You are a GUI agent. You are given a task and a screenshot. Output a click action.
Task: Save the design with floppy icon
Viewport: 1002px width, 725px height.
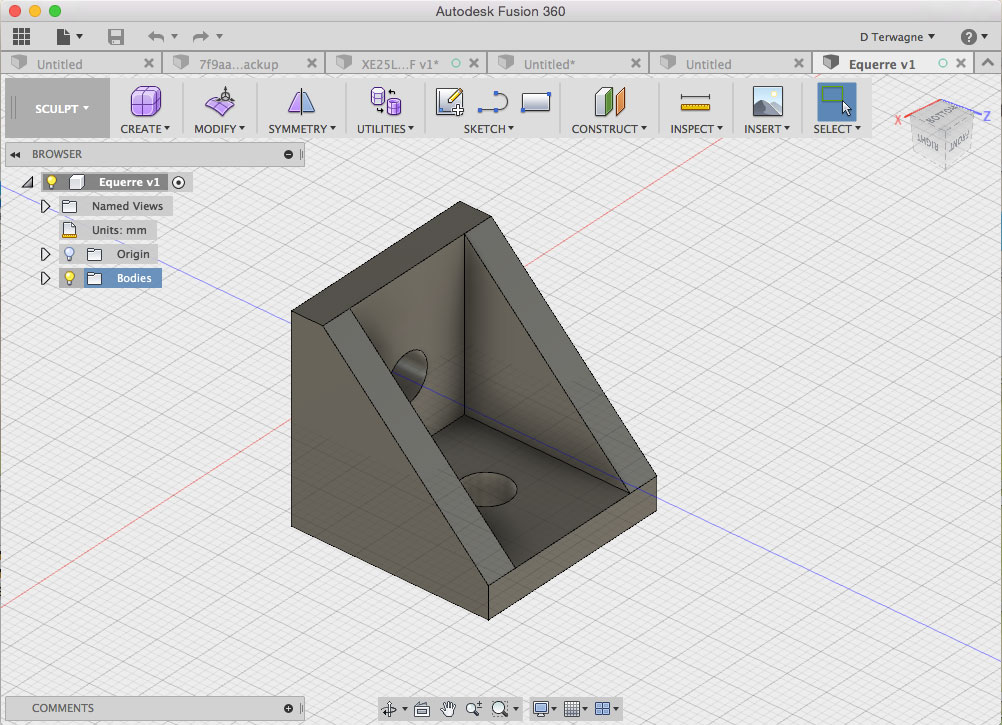116,36
